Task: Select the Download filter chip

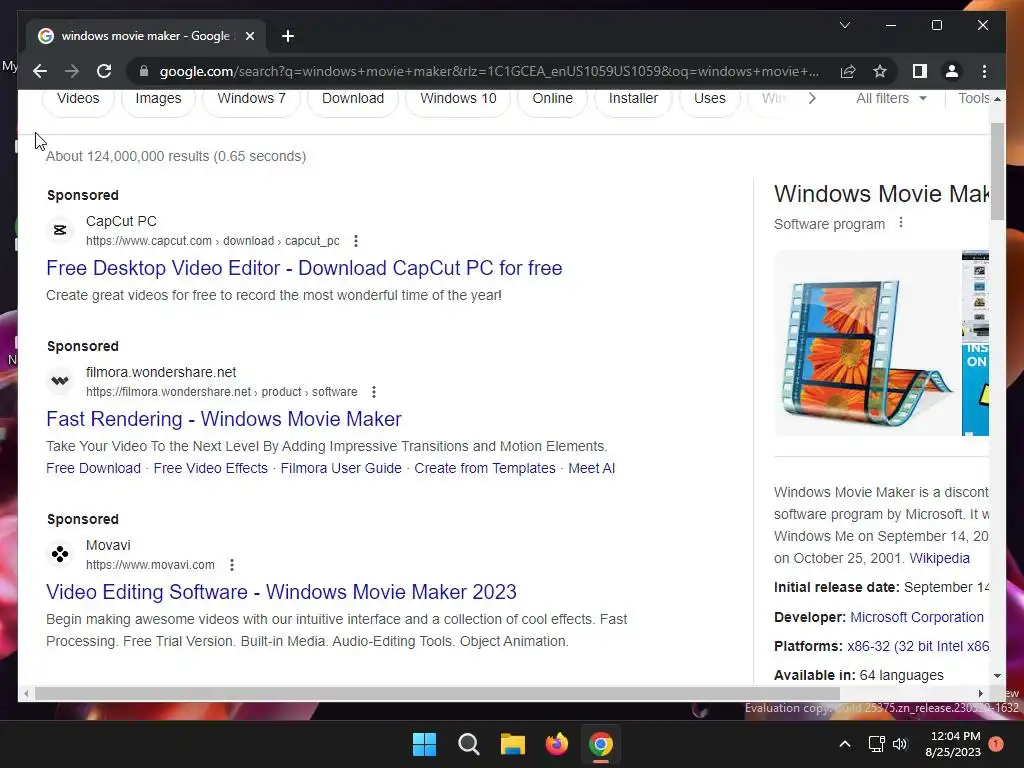Action: 353,98
